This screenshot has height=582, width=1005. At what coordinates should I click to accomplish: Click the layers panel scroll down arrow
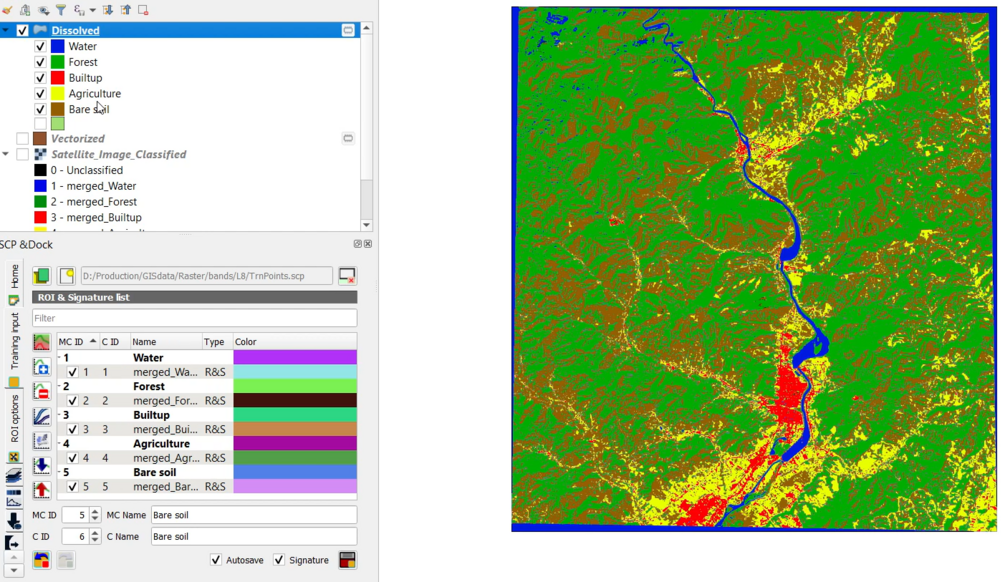pos(367,225)
